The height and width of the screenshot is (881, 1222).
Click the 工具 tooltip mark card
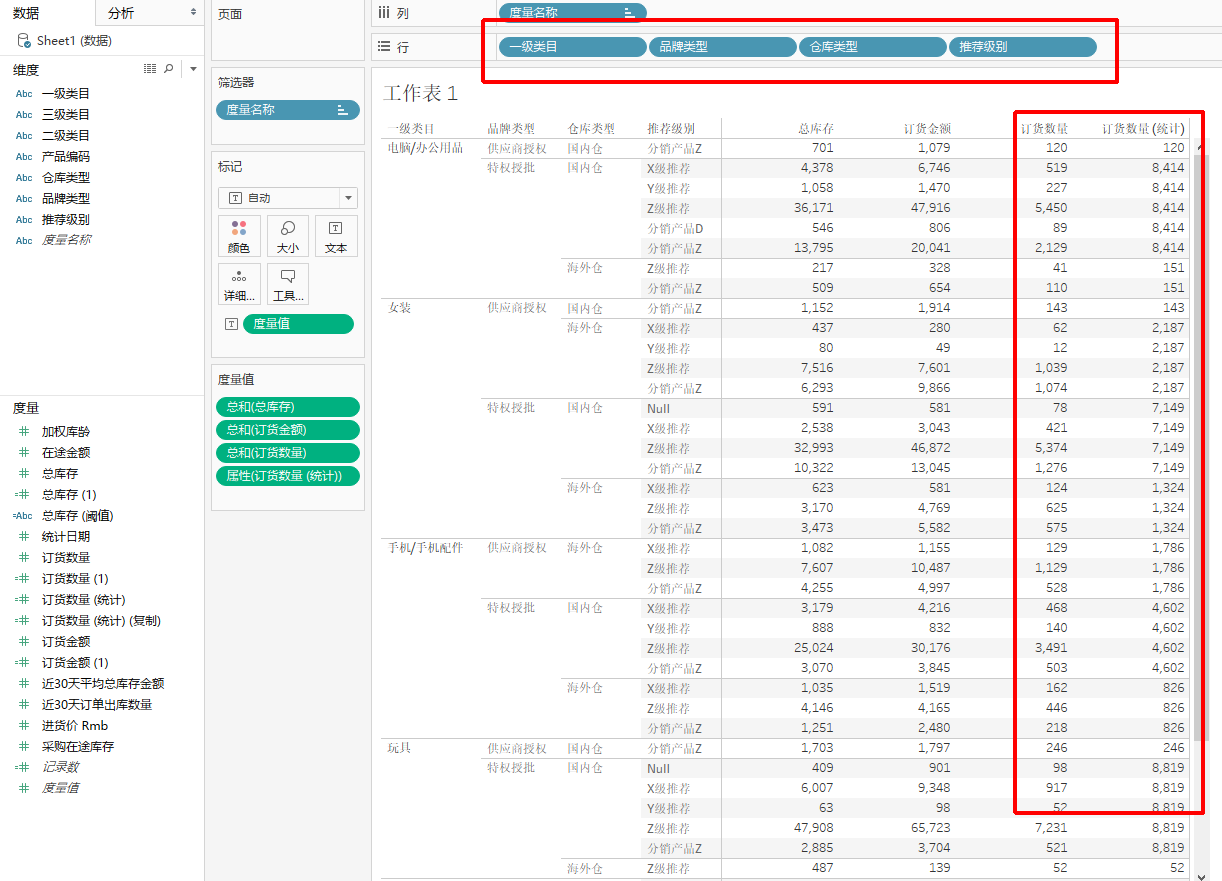287,284
